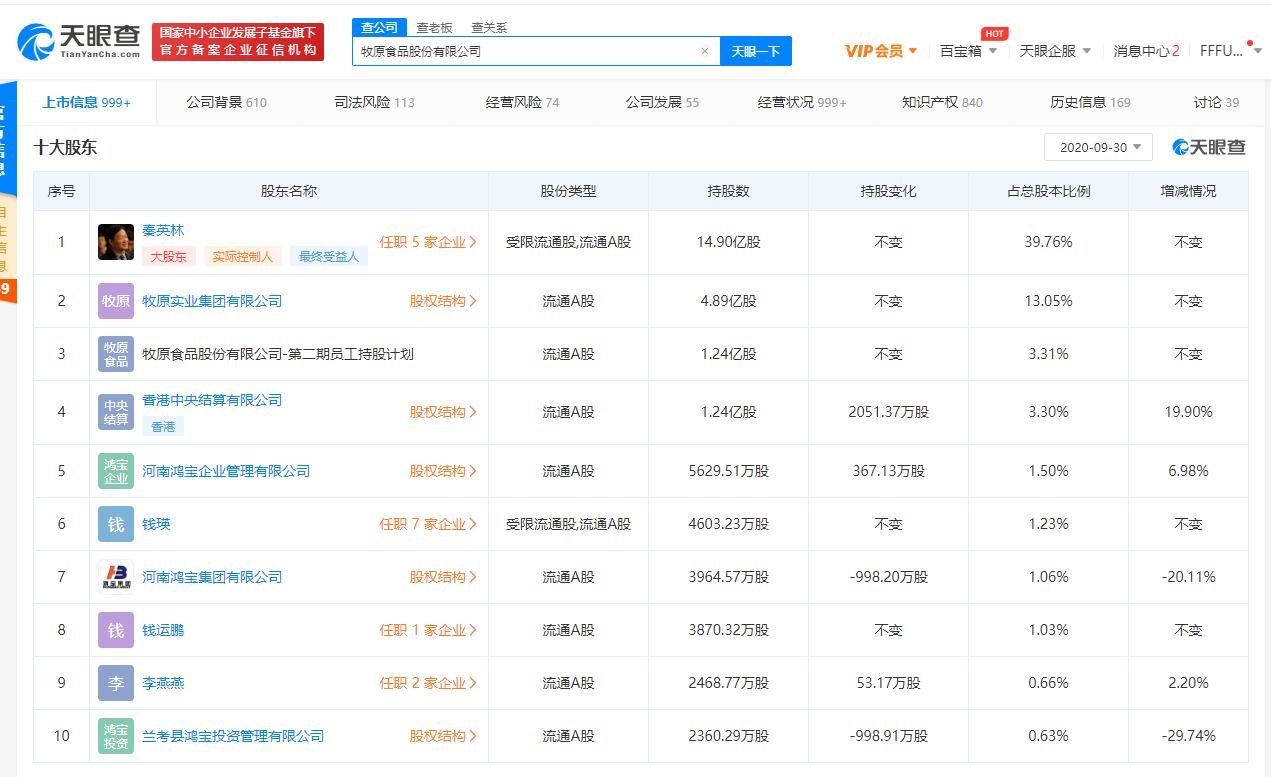
Task: Select the 上市信息 tab
Action: [x=86, y=102]
